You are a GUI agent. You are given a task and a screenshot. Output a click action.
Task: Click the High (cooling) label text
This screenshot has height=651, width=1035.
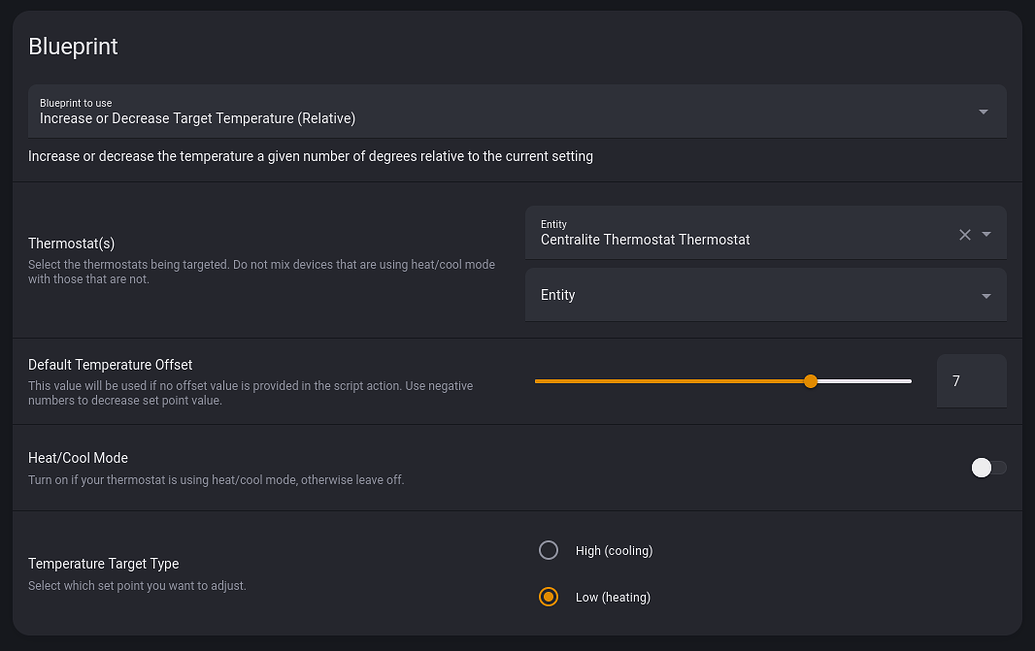click(613, 550)
